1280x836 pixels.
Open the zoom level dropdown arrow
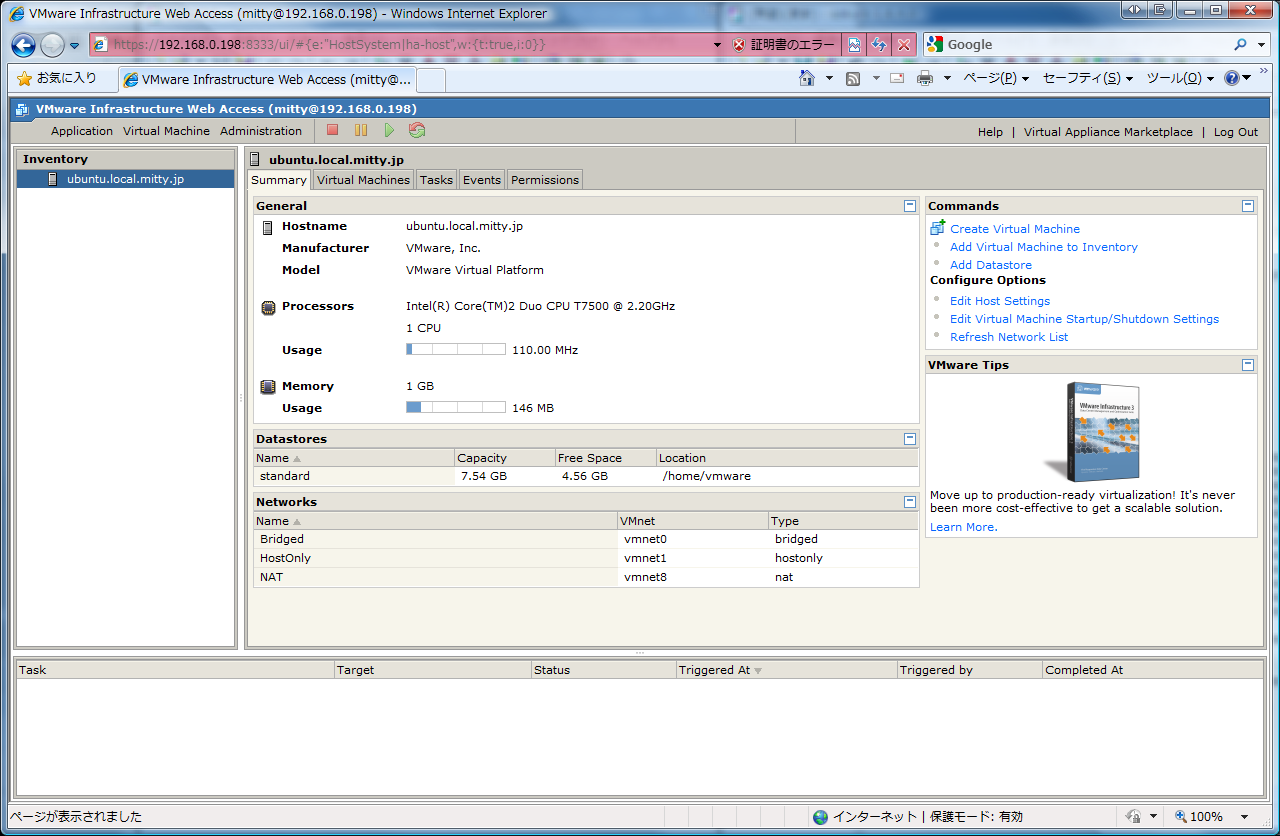click(1245, 817)
